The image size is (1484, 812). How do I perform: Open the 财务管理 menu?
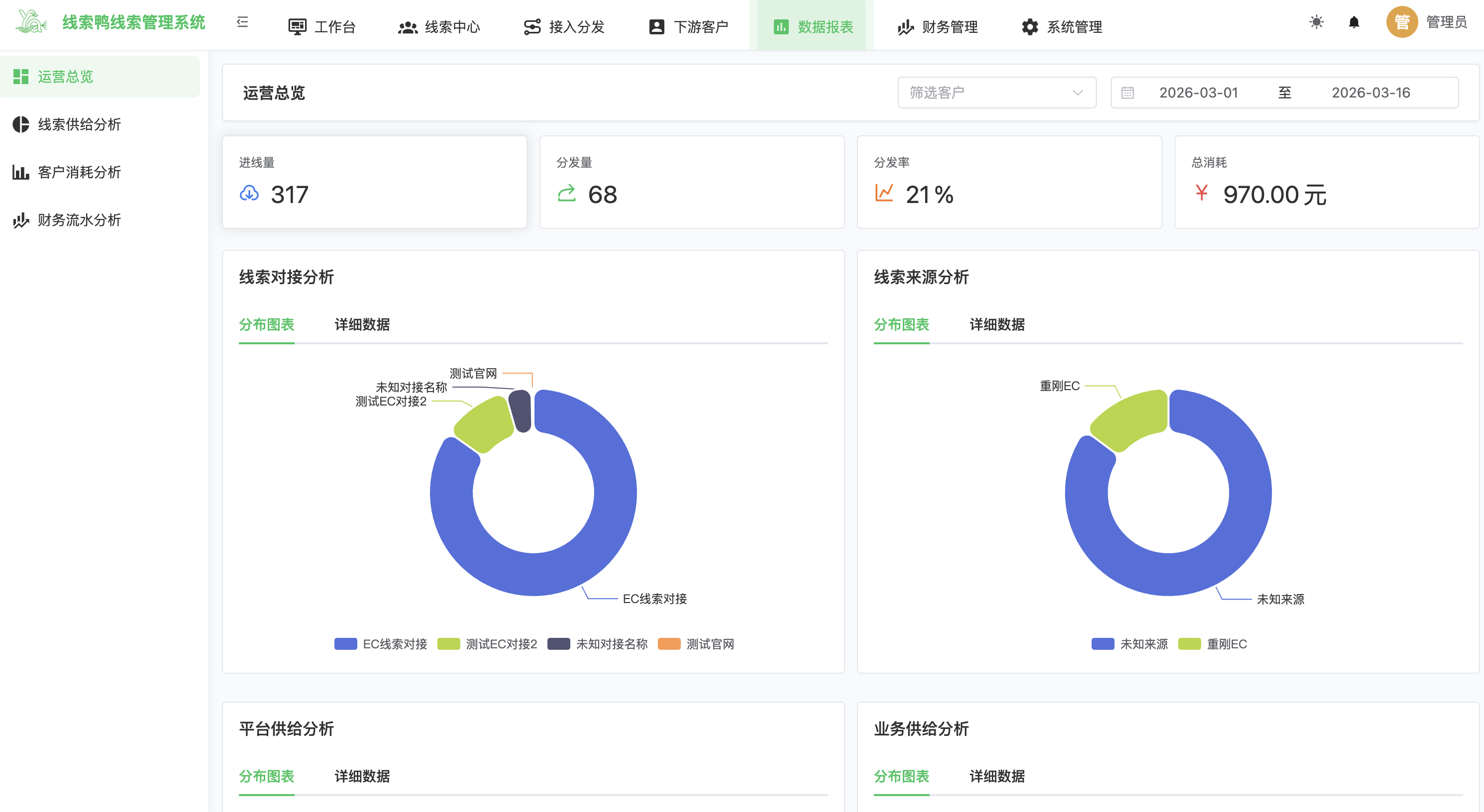coord(937,26)
